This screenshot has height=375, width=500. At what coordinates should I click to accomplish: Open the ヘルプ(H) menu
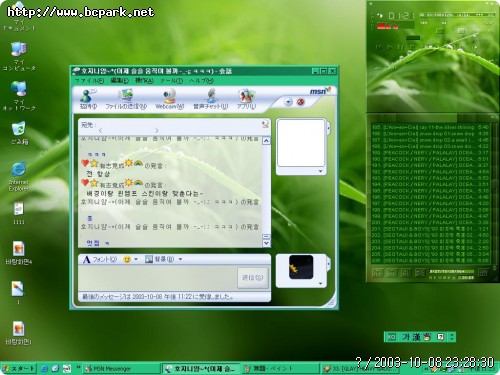click(201, 80)
